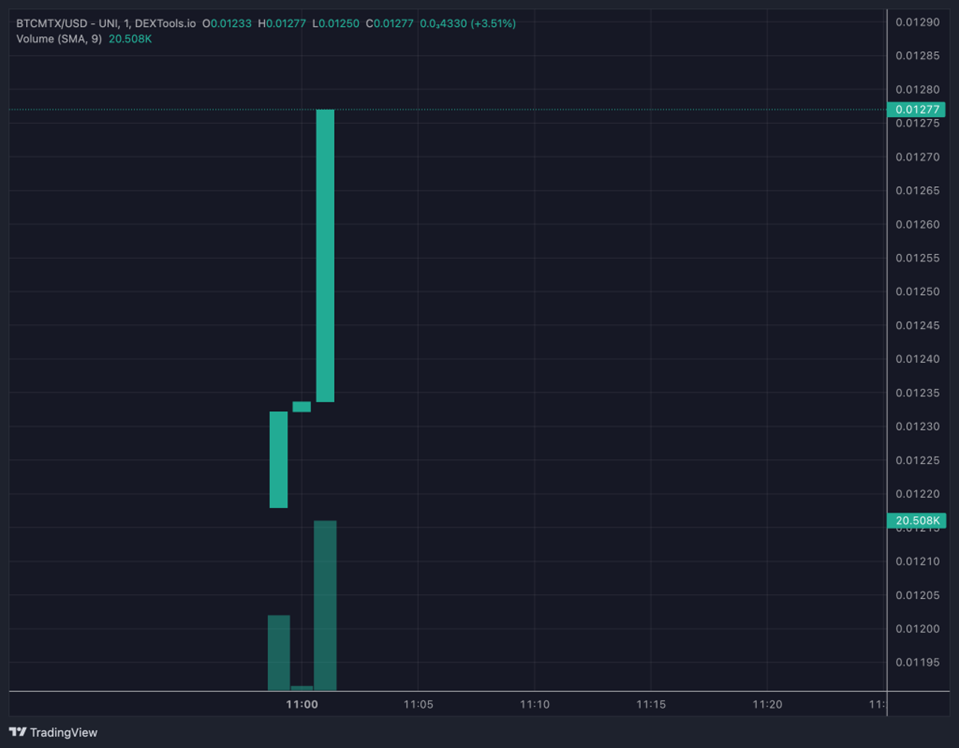Click the 0.01195 price scale label
Screen dimensions: 959x748
point(917,663)
